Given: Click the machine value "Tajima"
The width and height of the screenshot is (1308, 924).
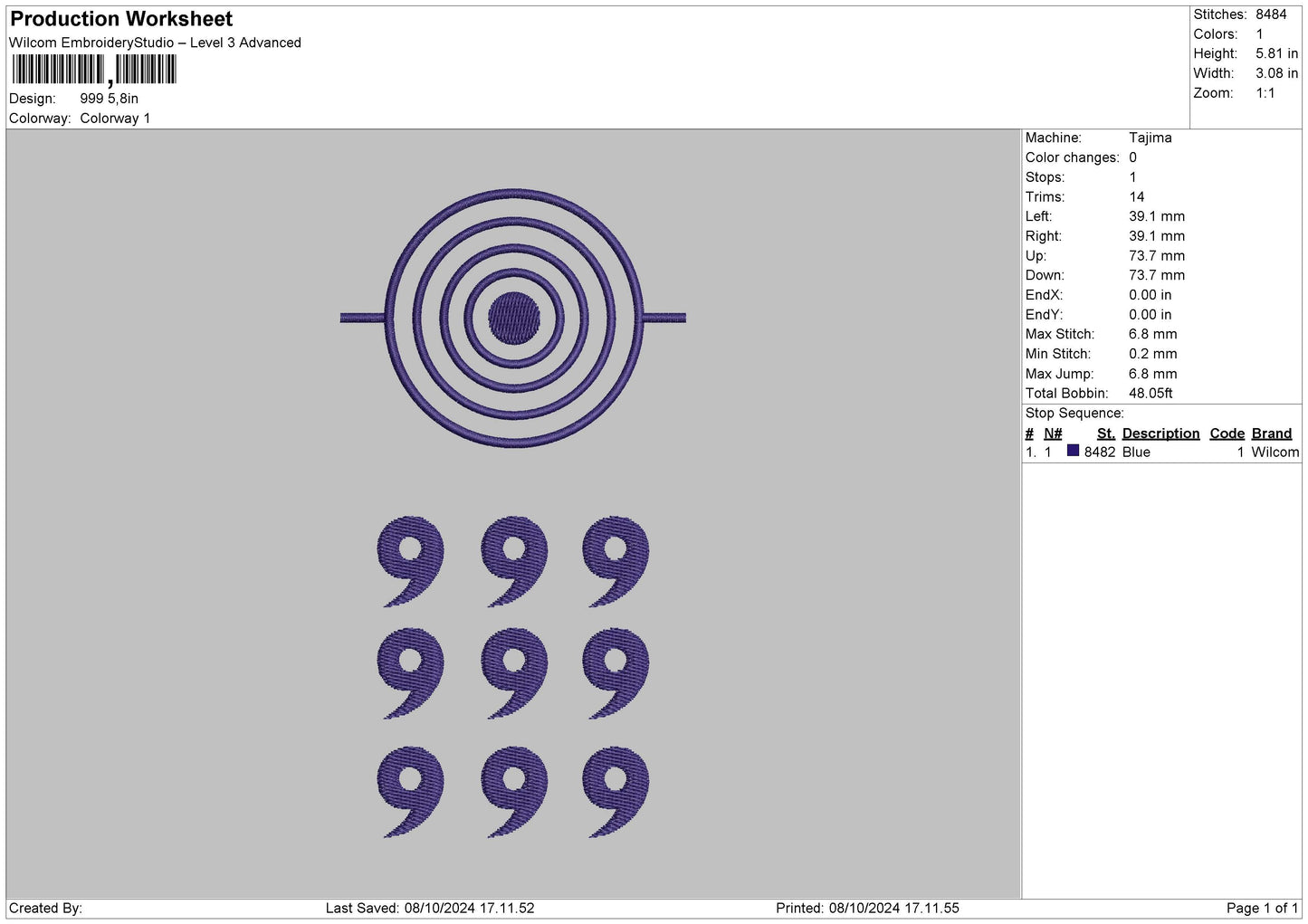Looking at the screenshot, I should point(1150,138).
